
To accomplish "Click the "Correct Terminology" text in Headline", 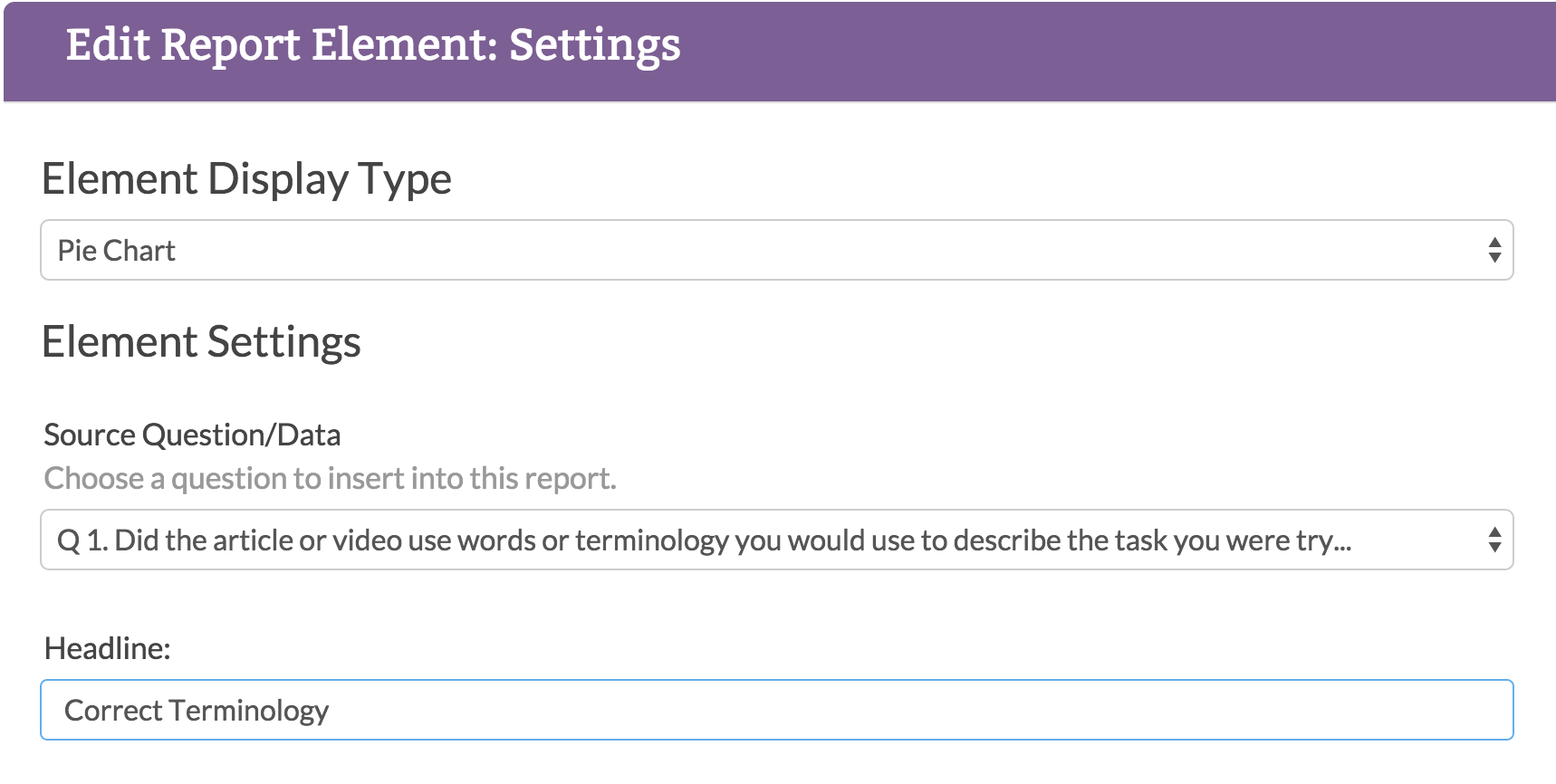I will point(196,711).
